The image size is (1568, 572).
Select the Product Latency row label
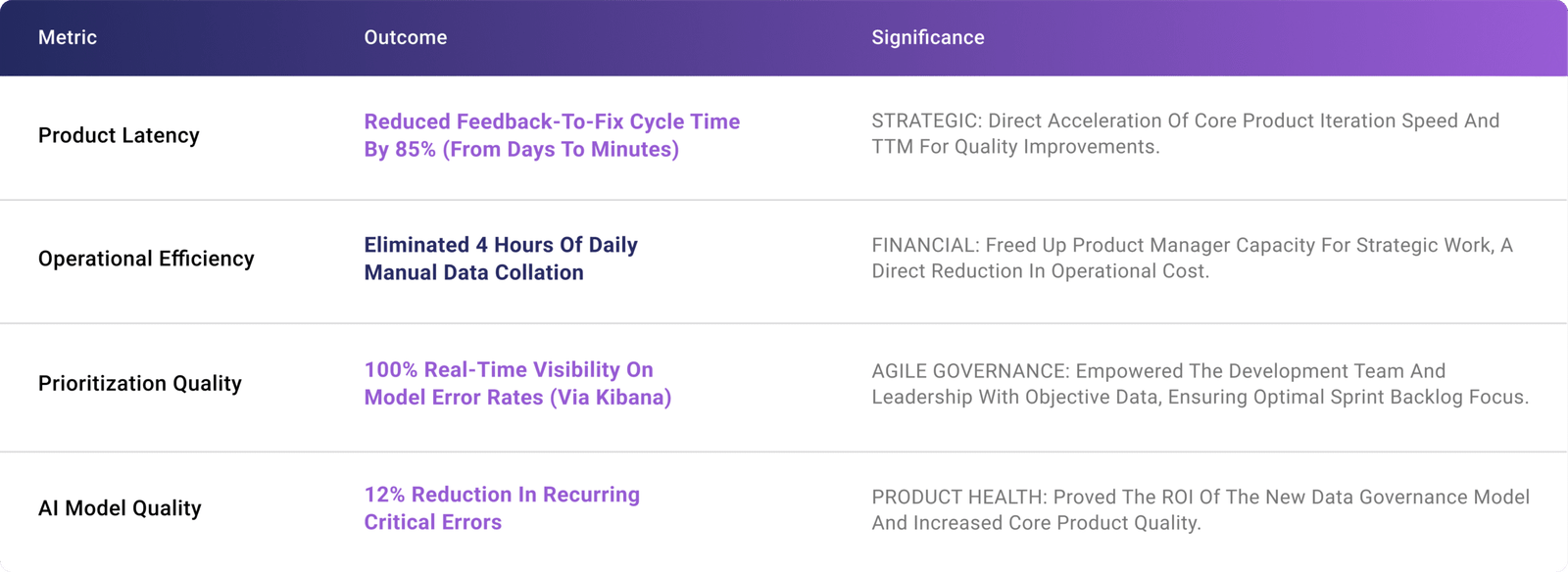coord(119,135)
